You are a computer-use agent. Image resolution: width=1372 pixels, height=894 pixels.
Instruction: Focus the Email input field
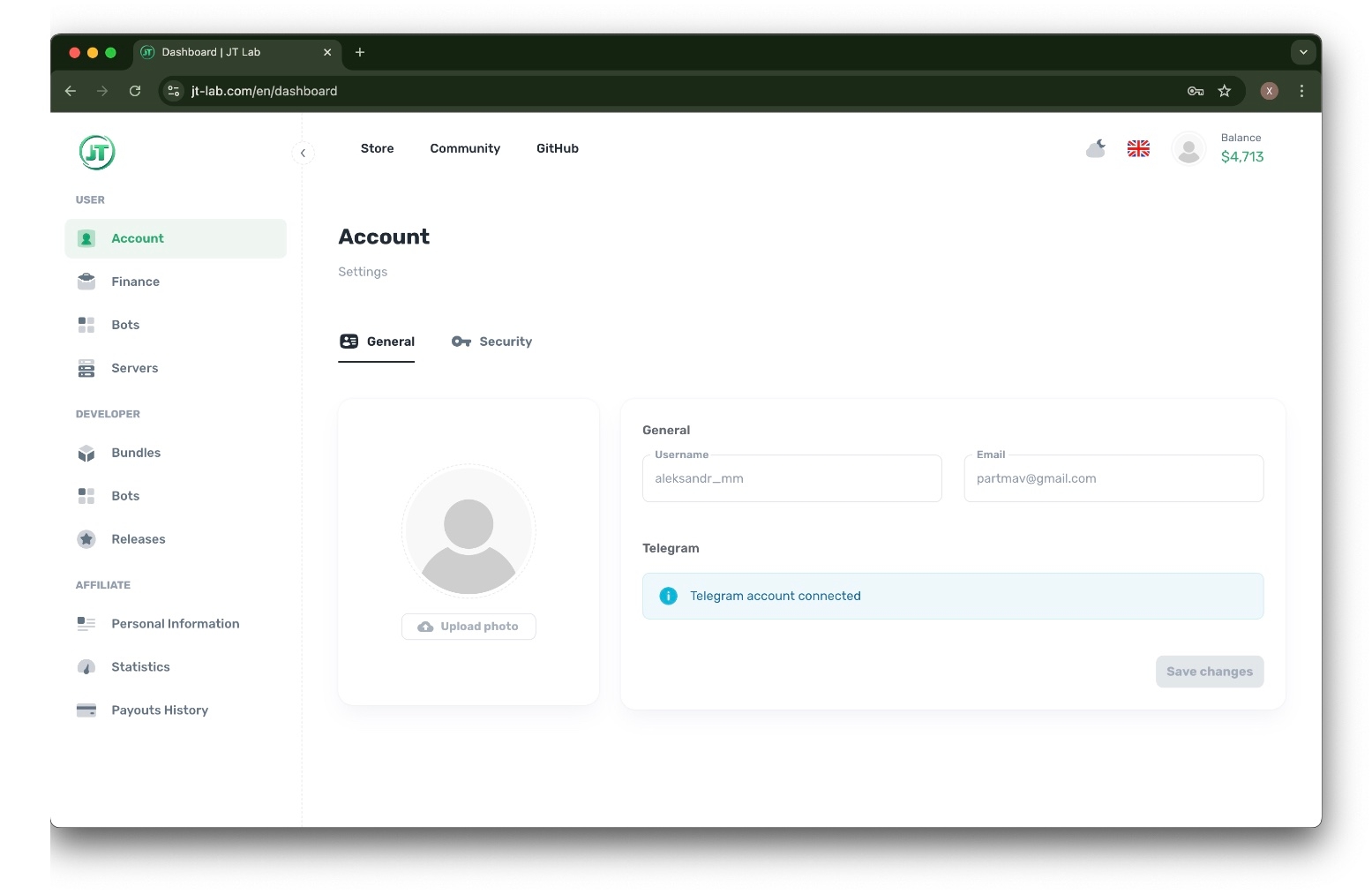point(1113,478)
